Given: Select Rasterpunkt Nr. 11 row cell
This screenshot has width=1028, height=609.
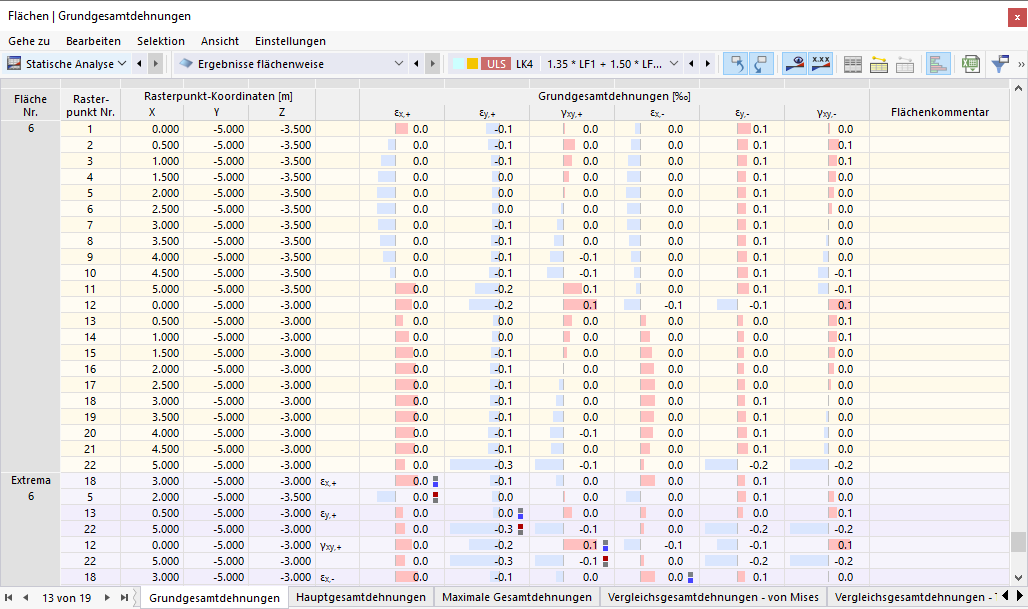Looking at the screenshot, I should (x=90, y=289).
